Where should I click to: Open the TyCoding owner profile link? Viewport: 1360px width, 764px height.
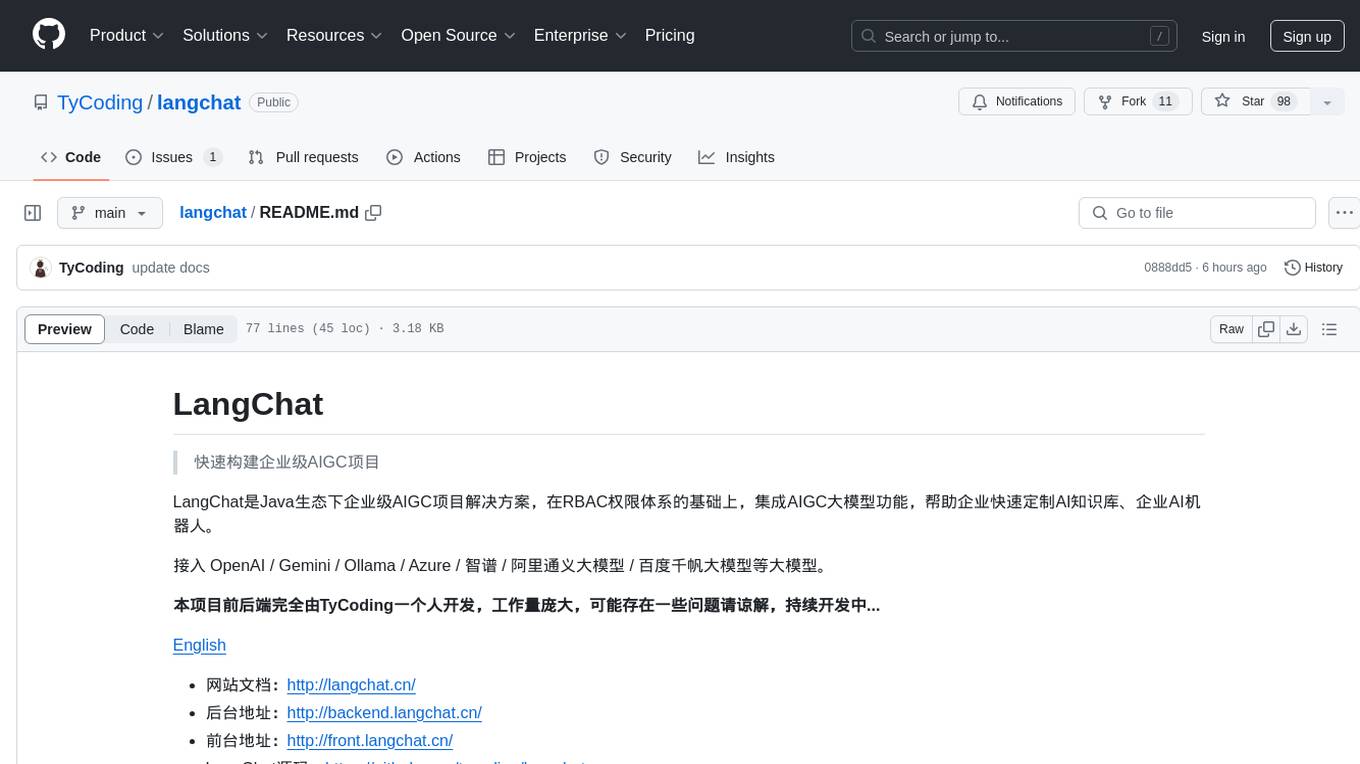click(x=100, y=102)
